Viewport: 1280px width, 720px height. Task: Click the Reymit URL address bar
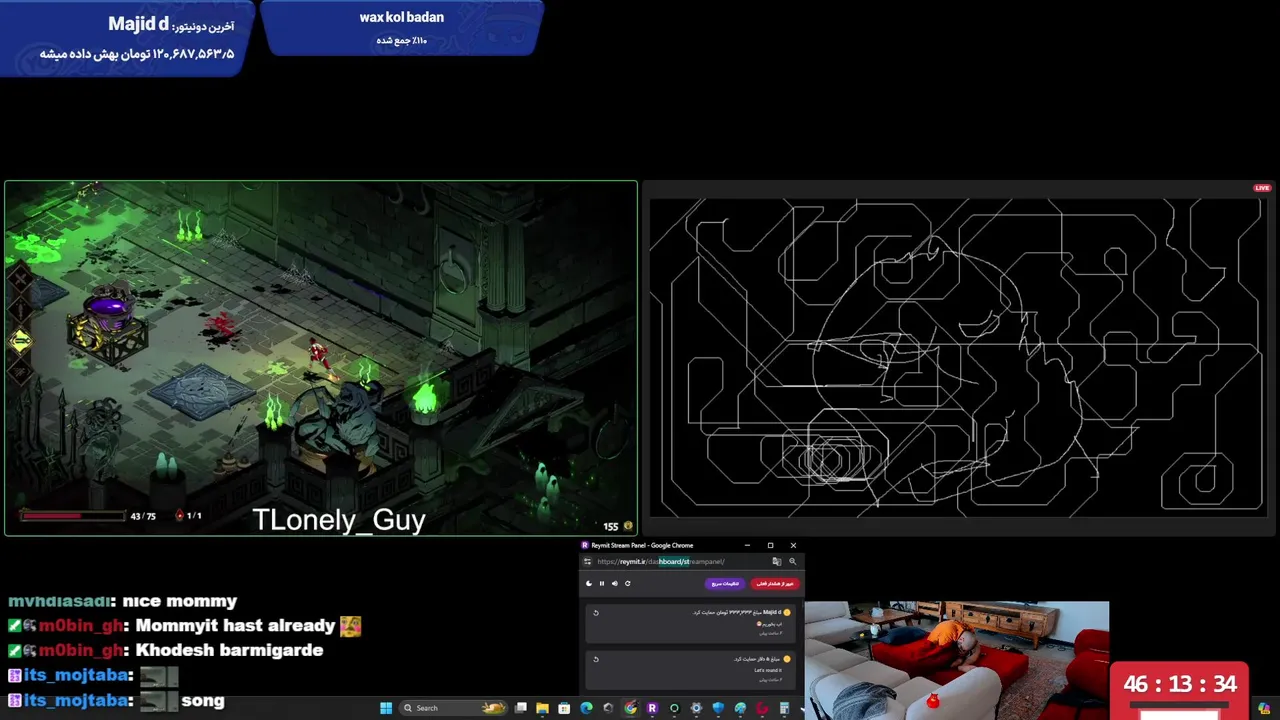[680, 561]
